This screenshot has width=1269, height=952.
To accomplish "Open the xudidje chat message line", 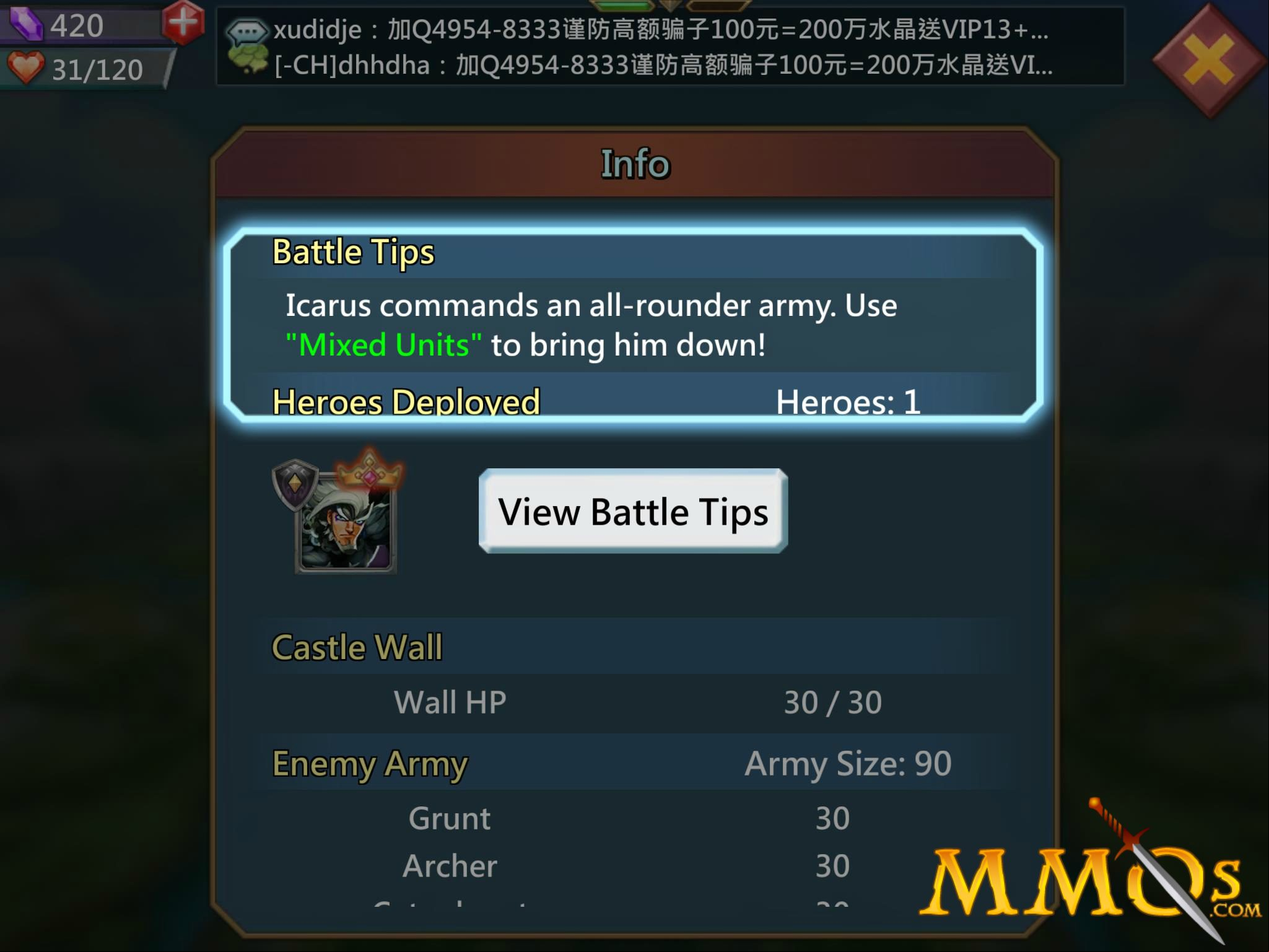I will pos(661,29).
